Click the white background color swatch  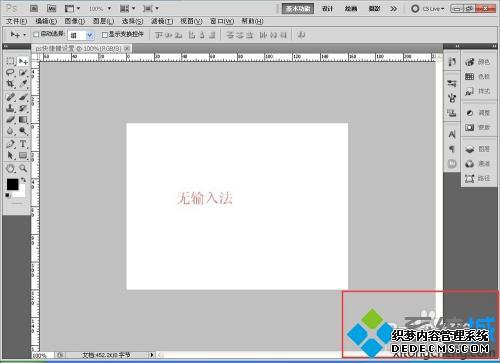coord(21,192)
